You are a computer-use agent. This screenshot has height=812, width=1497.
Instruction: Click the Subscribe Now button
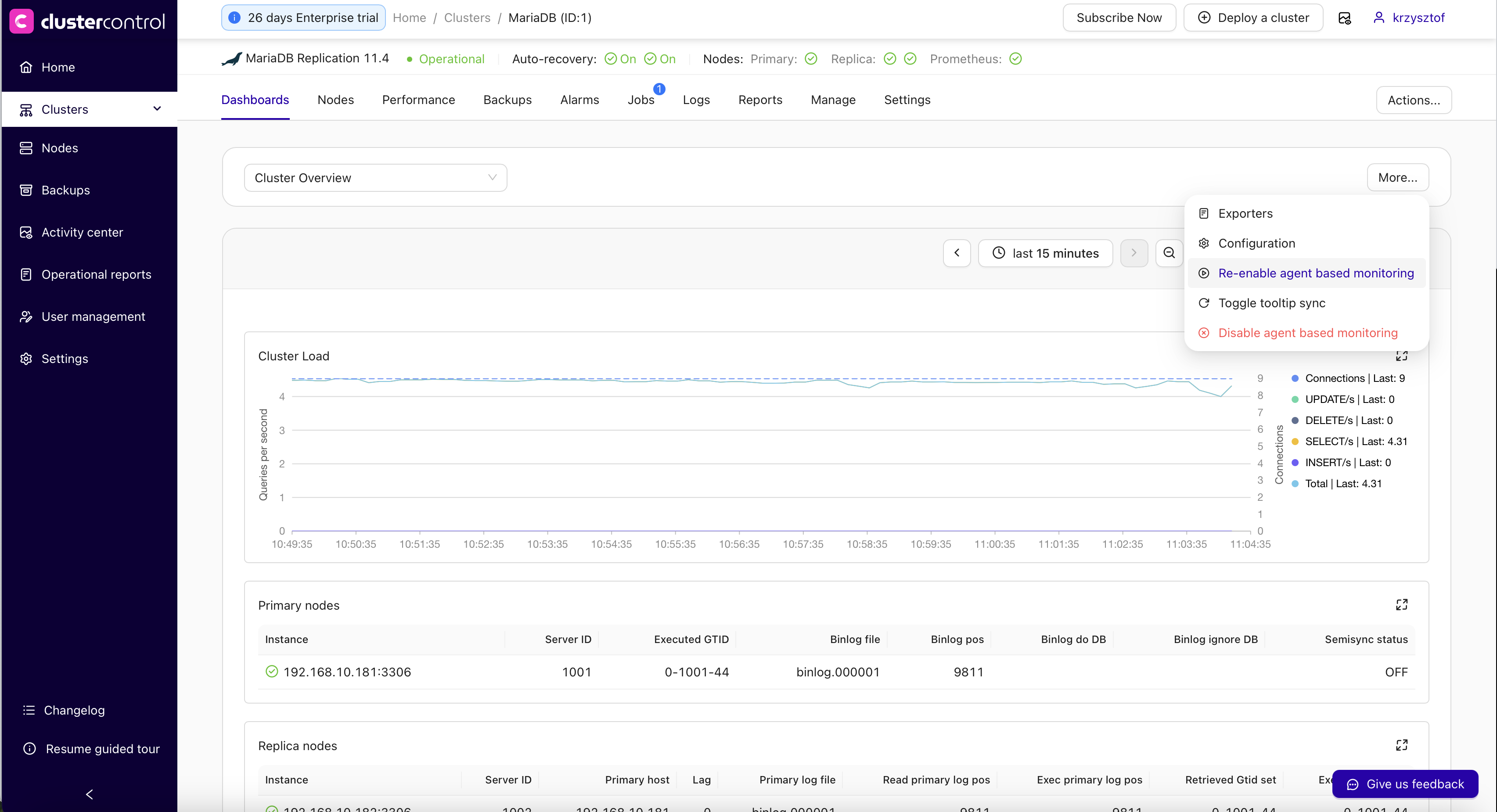click(x=1119, y=18)
